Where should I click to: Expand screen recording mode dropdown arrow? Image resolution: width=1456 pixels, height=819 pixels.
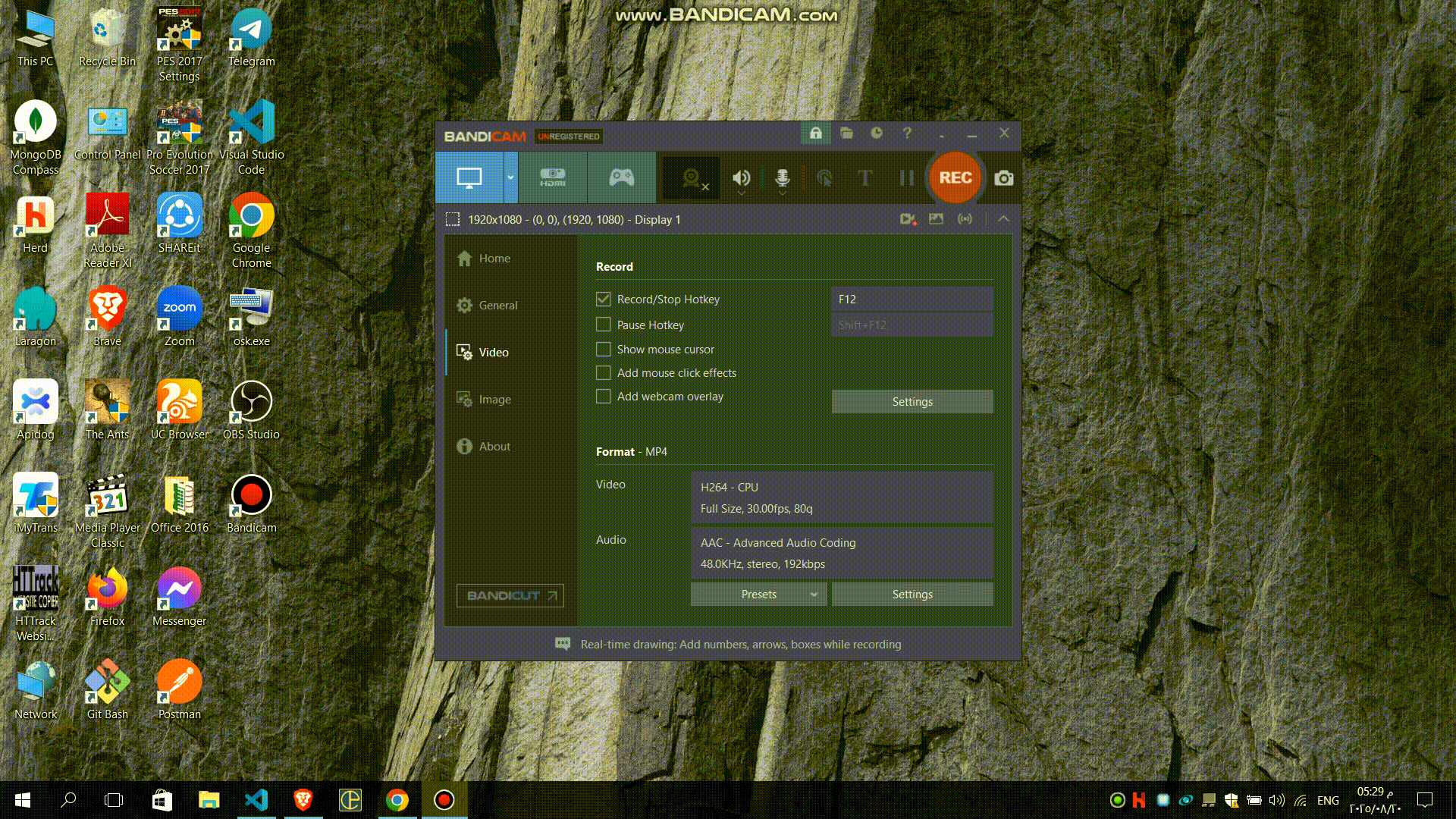510,177
